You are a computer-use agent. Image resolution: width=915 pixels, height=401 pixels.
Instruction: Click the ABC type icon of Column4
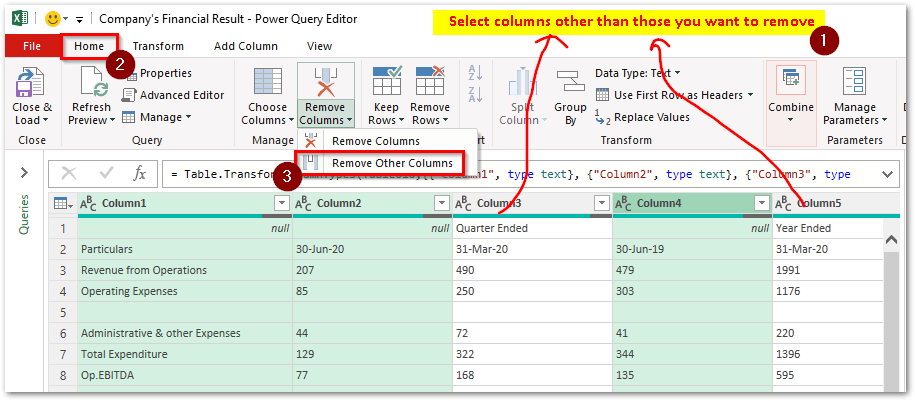[x=623, y=203]
